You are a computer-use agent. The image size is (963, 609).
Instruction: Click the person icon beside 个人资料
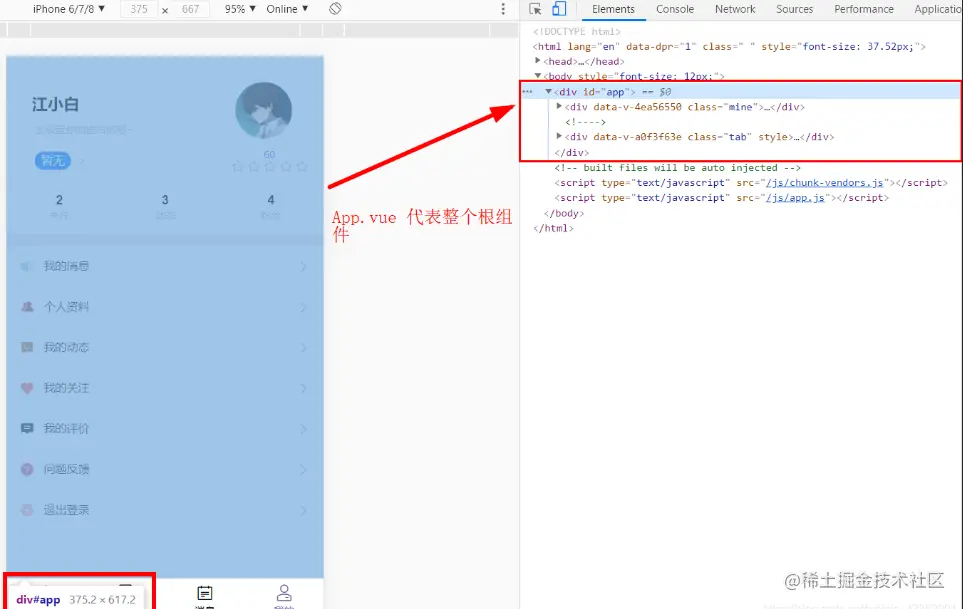point(27,306)
